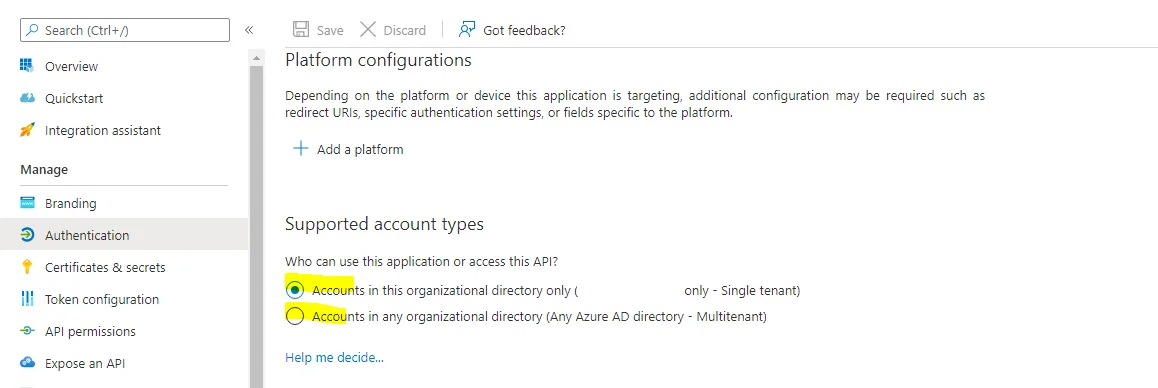Click the Save floppy disk icon
This screenshot has width=1158, height=388.
(301, 30)
